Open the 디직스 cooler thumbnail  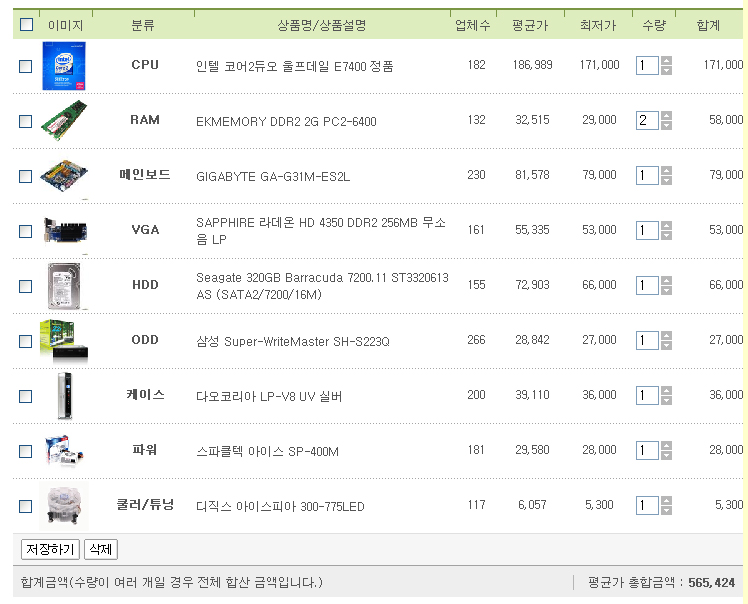(64, 506)
